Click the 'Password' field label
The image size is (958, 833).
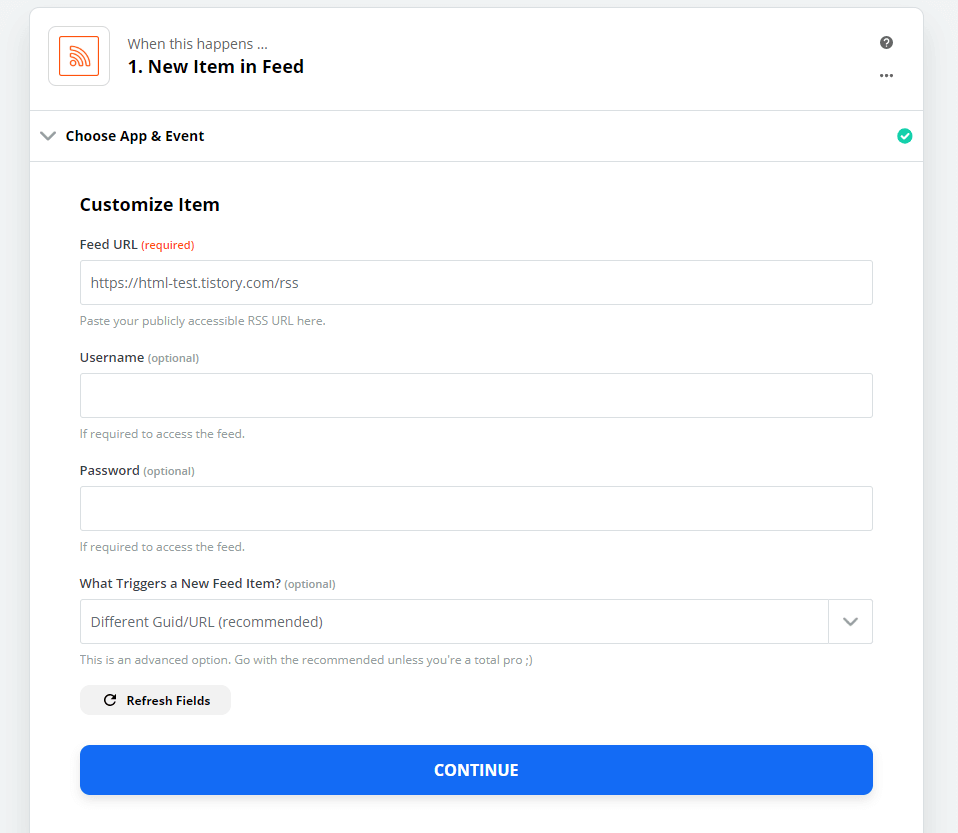[110, 471]
